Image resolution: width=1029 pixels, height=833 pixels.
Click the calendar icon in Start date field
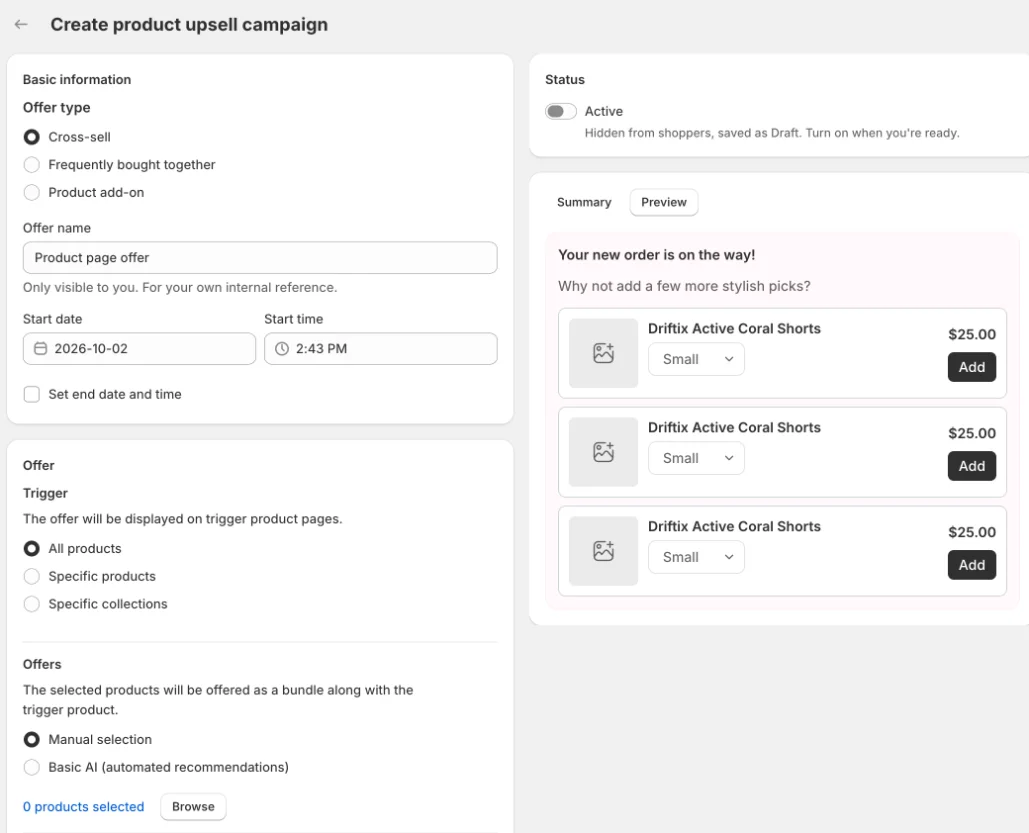tap(40, 349)
